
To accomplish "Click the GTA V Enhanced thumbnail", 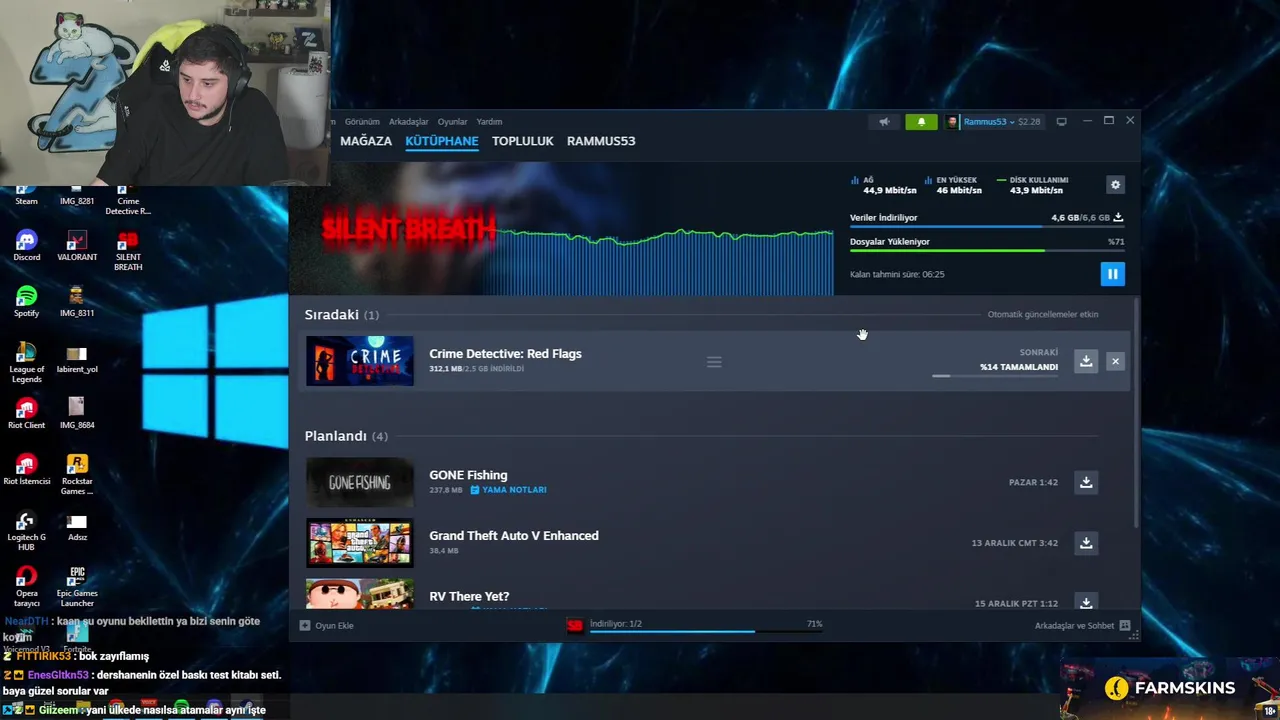I will [x=360, y=543].
